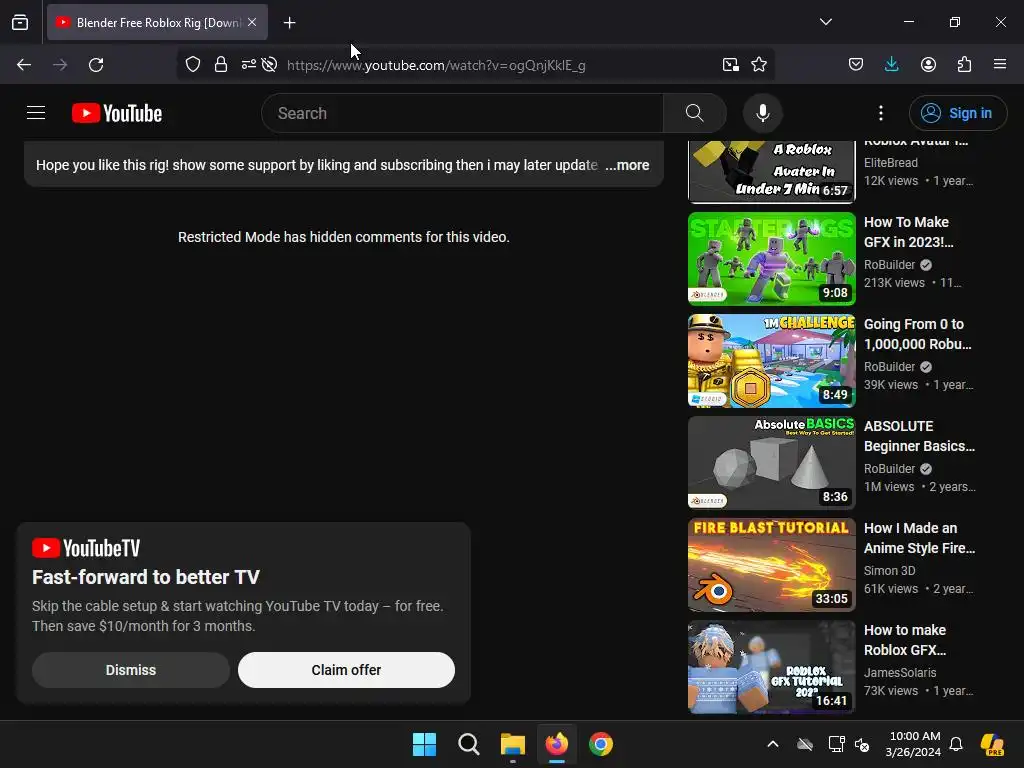Open ABSOLUTE Beginner Basics video thumbnail
1024x768 pixels.
pyautogui.click(x=771, y=462)
